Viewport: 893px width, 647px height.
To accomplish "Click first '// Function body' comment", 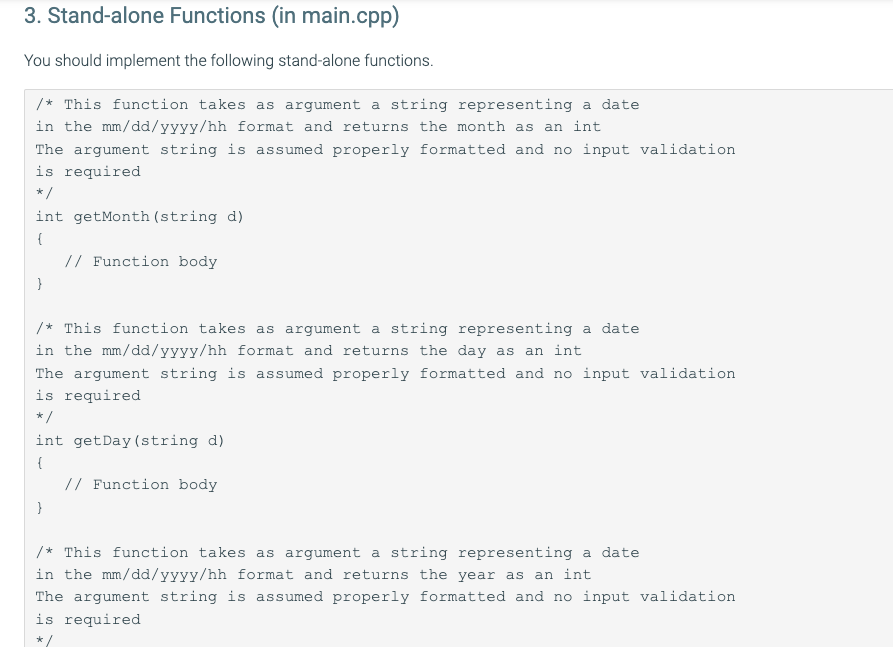I will click(x=141, y=261).
